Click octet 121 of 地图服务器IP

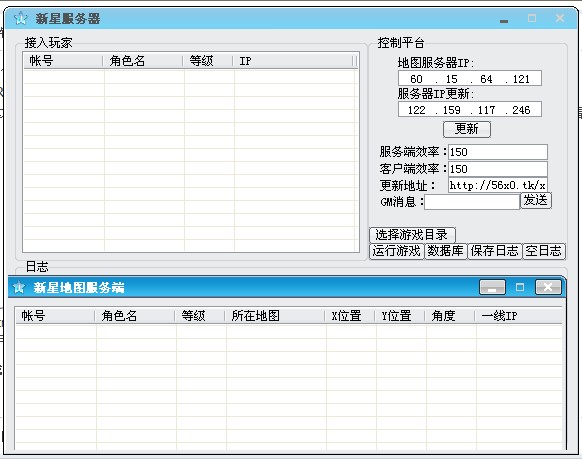tap(521, 79)
